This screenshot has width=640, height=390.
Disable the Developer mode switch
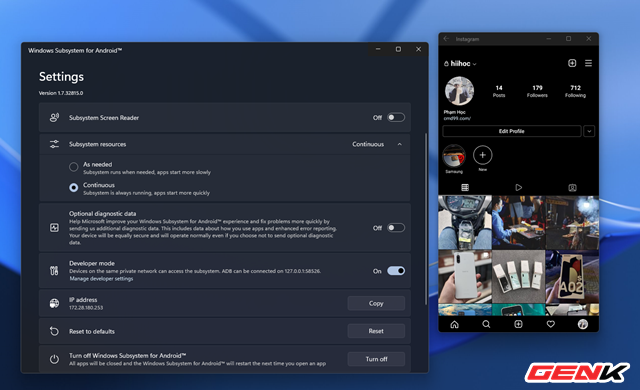tap(396, 271)
